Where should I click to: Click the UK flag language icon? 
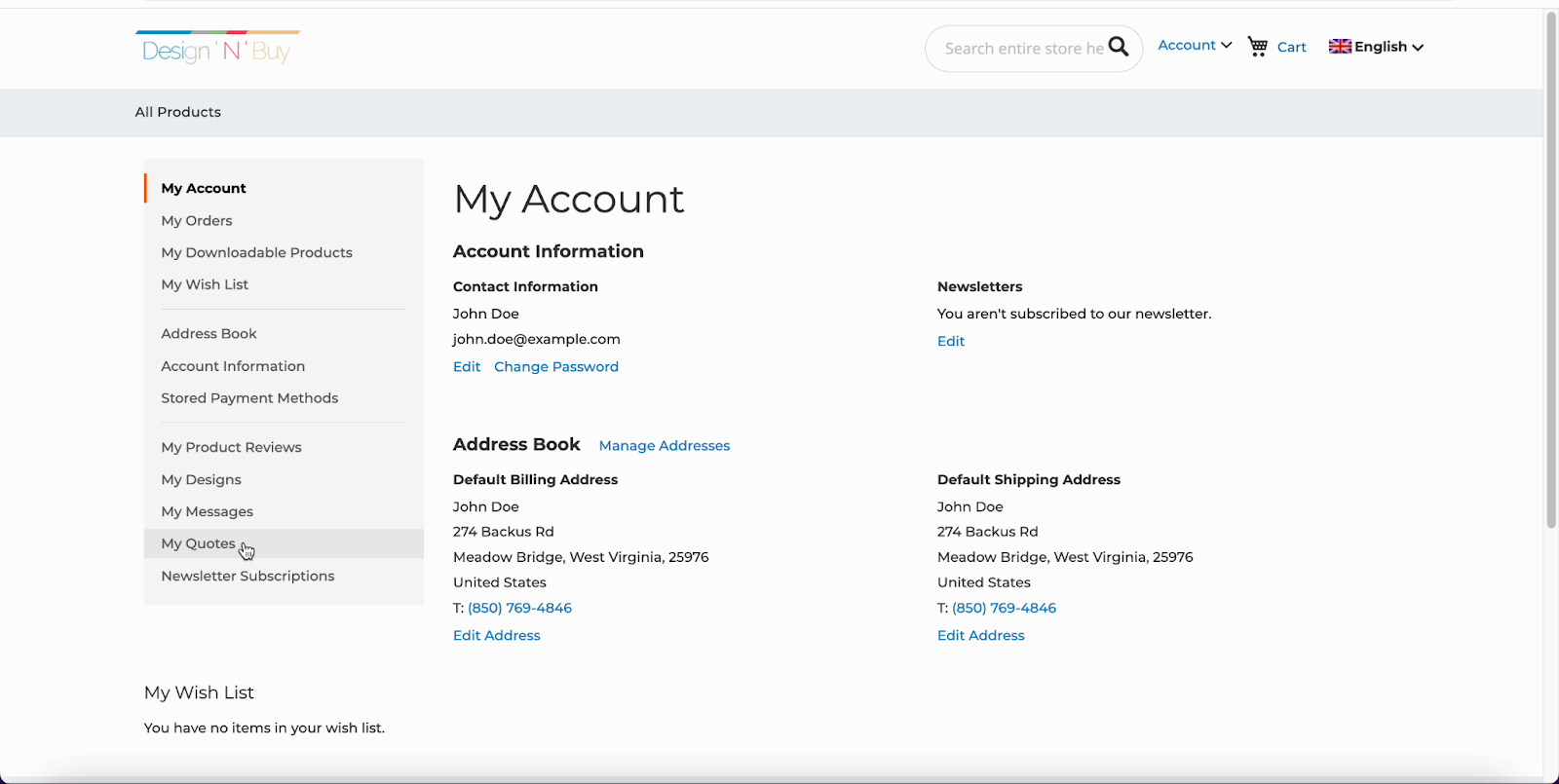click(1340, 47)
